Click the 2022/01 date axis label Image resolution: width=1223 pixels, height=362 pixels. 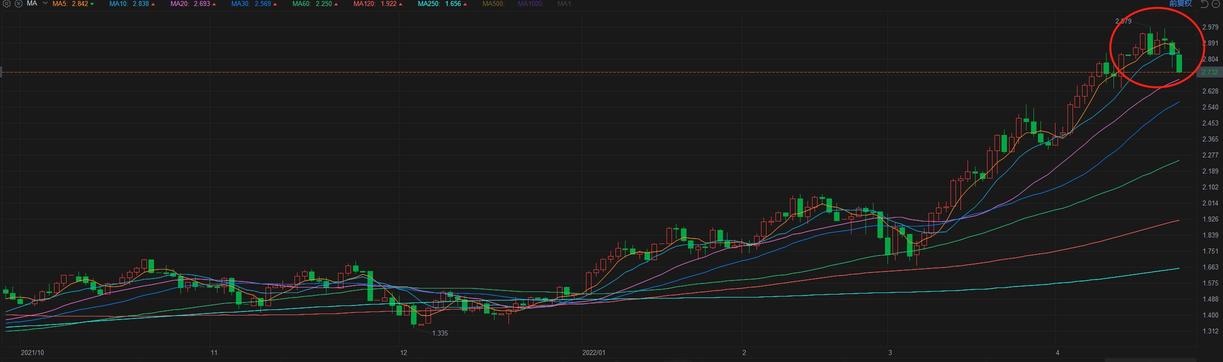click(595, 353)
